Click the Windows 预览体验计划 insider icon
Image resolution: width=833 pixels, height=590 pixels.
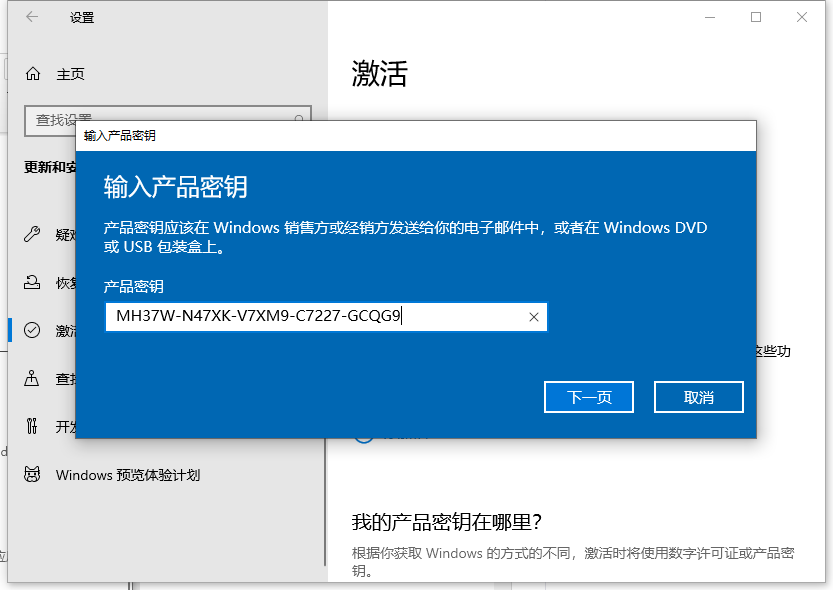point(31,474)
